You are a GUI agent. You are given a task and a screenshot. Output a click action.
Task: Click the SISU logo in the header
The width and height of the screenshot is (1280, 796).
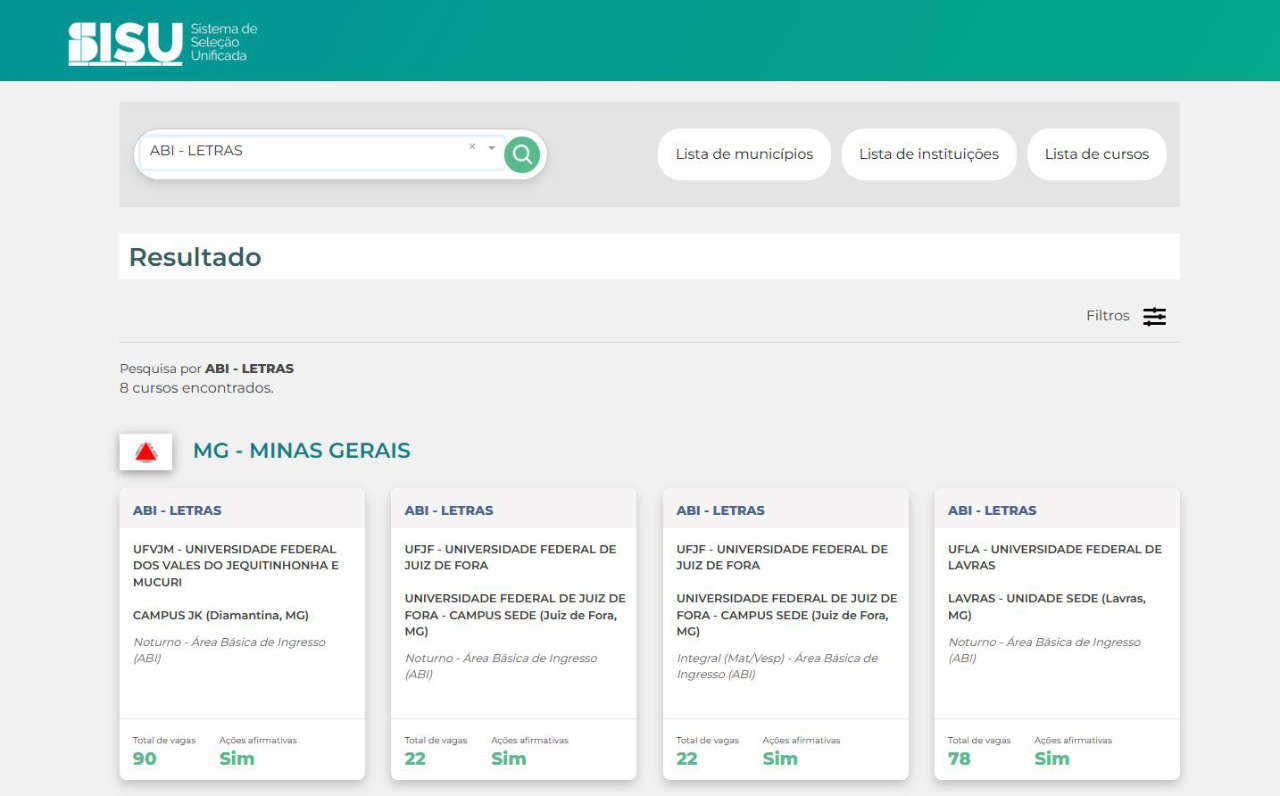click(x=126, y=44)
